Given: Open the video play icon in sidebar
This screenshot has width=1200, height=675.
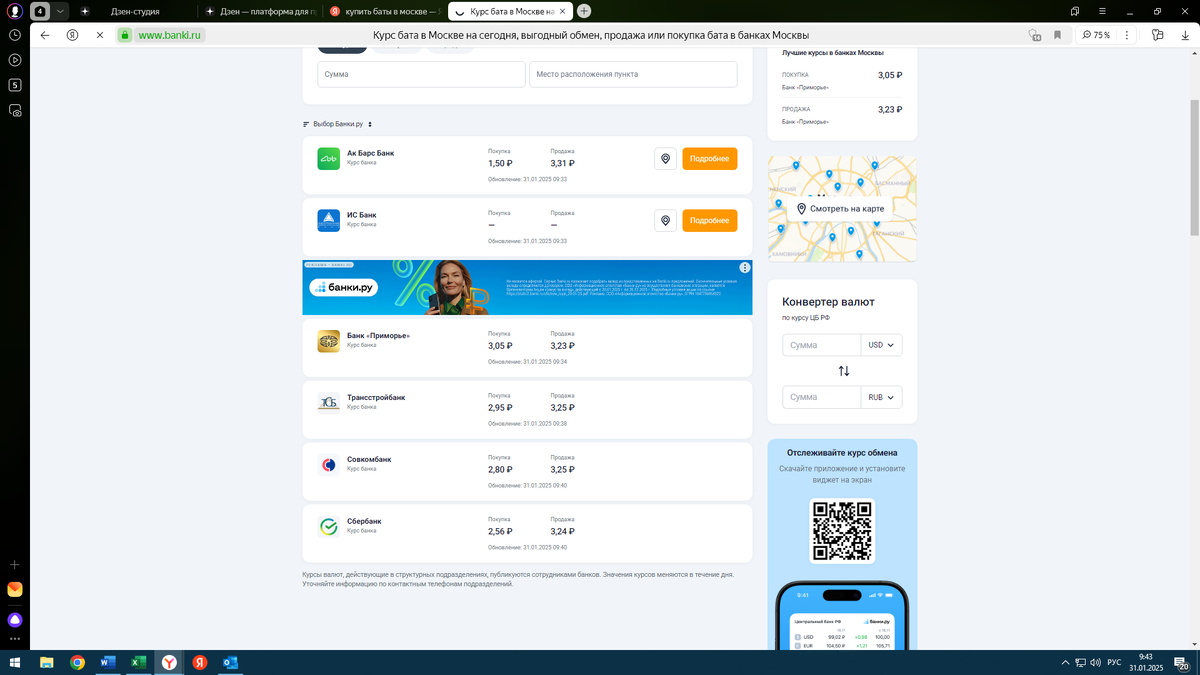Looking at the screenshot, I should point(15,60).
